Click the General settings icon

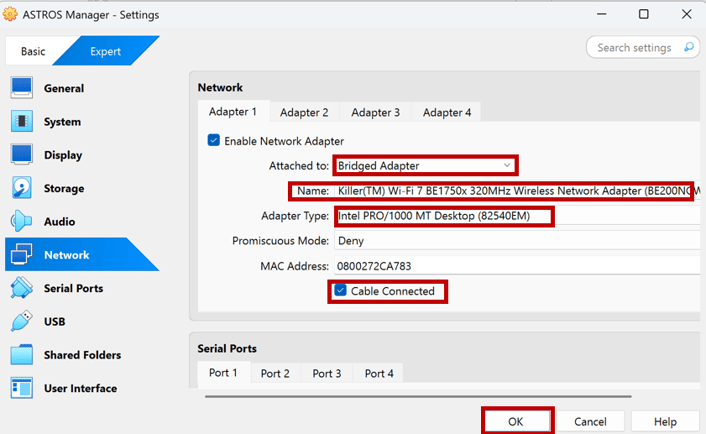pos(22,89)
